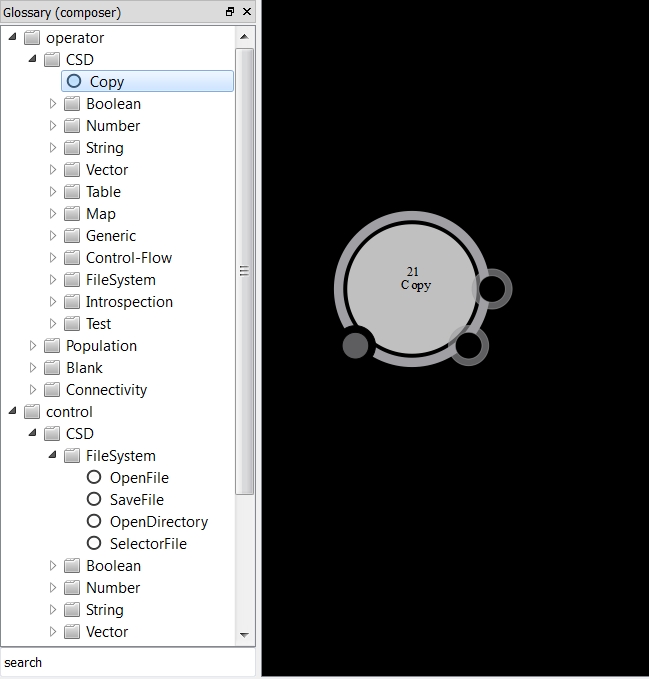649x679 pixels.
Task: Expand the Test folder
Action: click(53, 323)
